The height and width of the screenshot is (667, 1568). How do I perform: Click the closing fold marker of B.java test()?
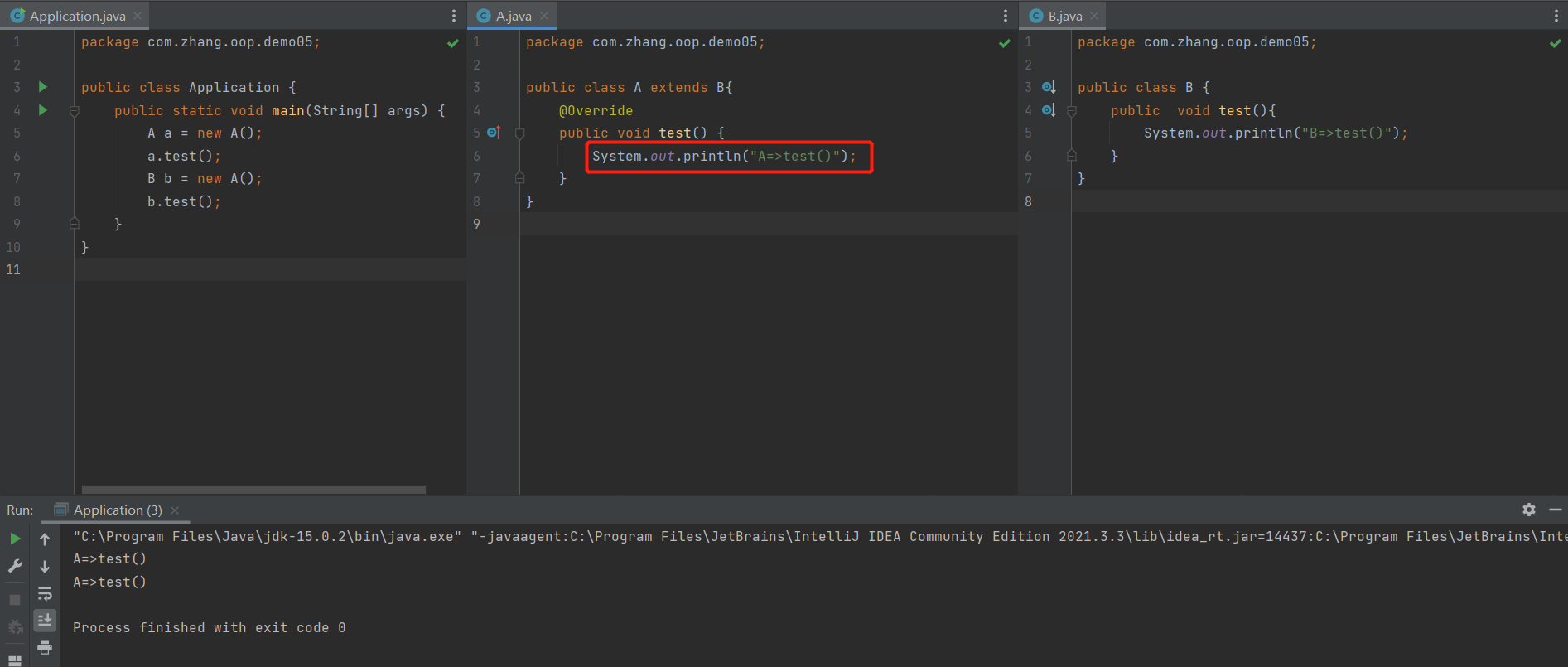pyautogui.click(x=1072, y=156)
